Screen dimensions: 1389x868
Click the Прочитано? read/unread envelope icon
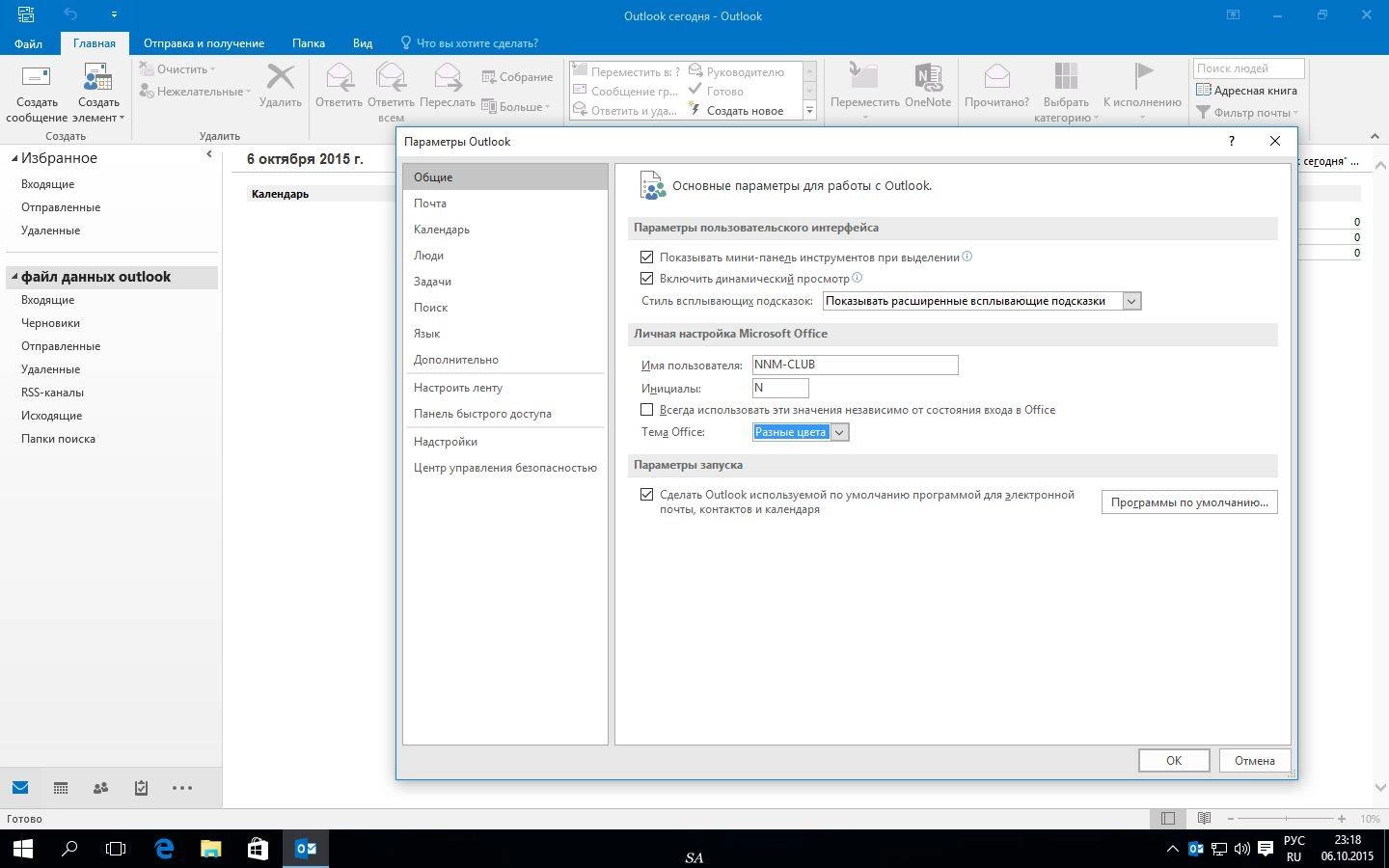pyautogui.click(x=996, y=76)
